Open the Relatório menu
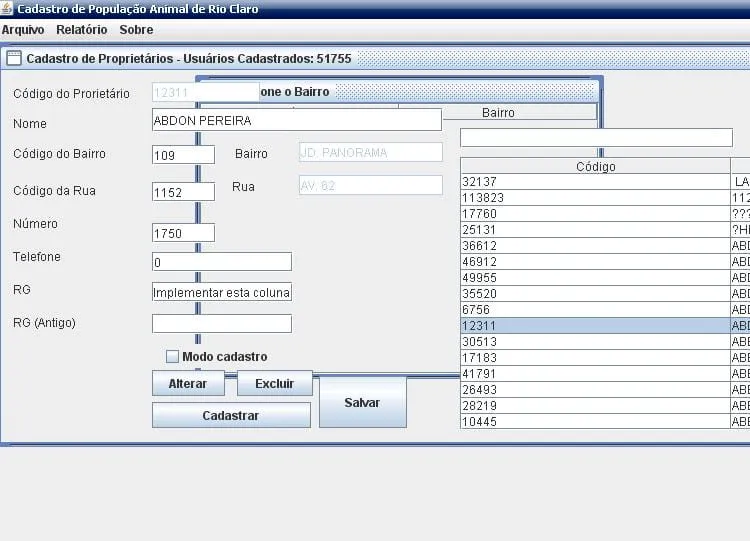Screen dimensions: 750x541 pos(82,30)
